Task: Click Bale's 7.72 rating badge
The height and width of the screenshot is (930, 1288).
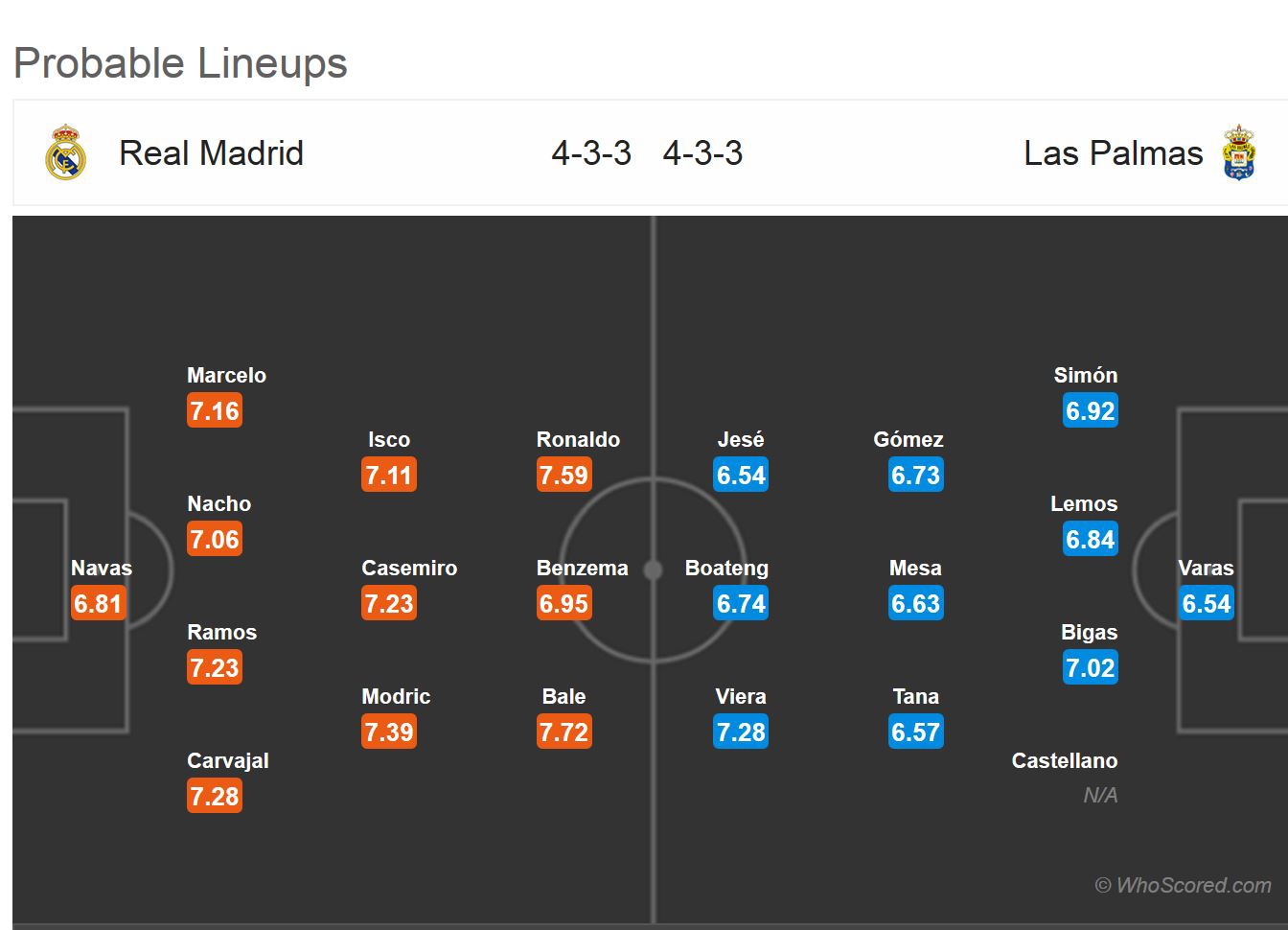Action: click(563, 732)
